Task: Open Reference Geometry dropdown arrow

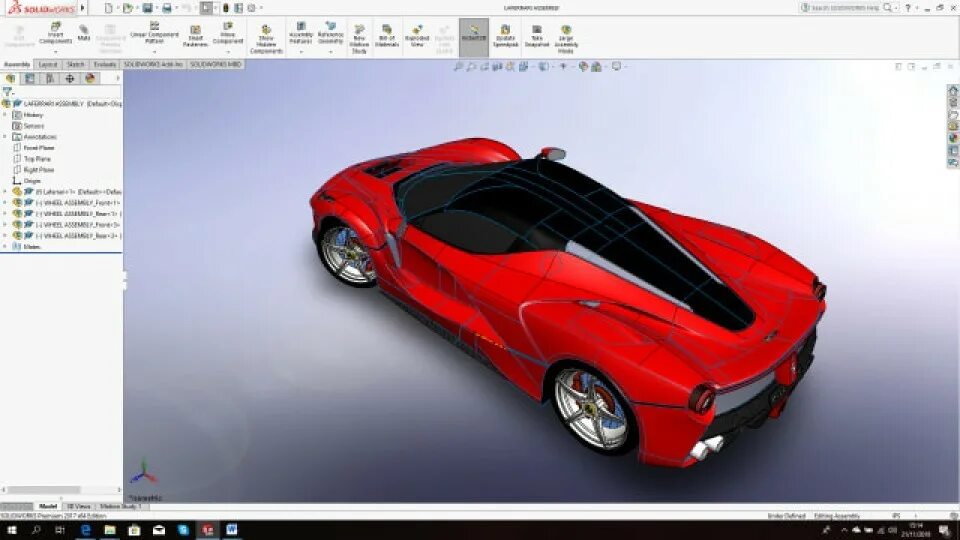Action: click(331, 52)
